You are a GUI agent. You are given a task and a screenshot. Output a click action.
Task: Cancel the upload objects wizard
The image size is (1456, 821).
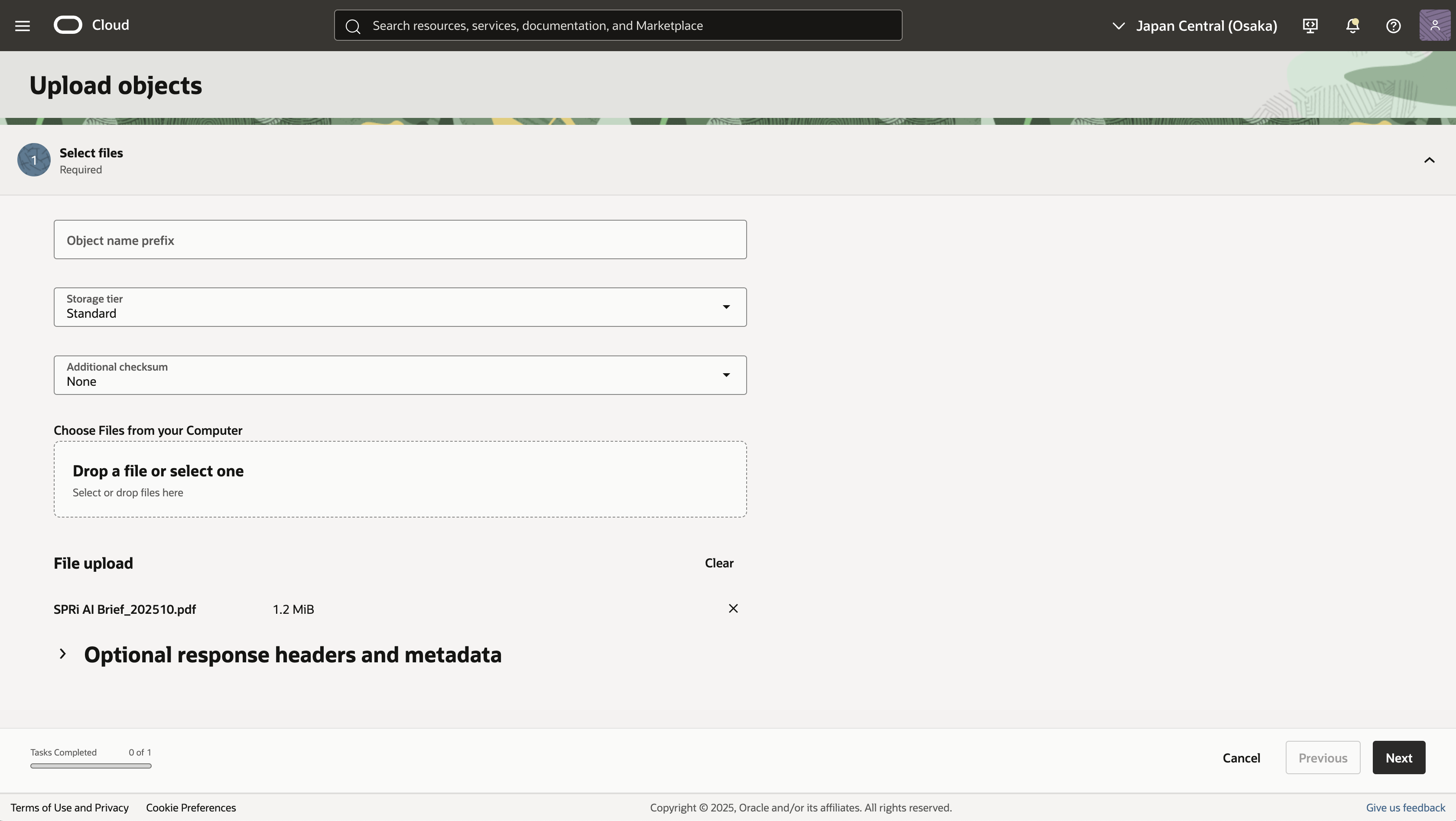(x=1241, y=758)
